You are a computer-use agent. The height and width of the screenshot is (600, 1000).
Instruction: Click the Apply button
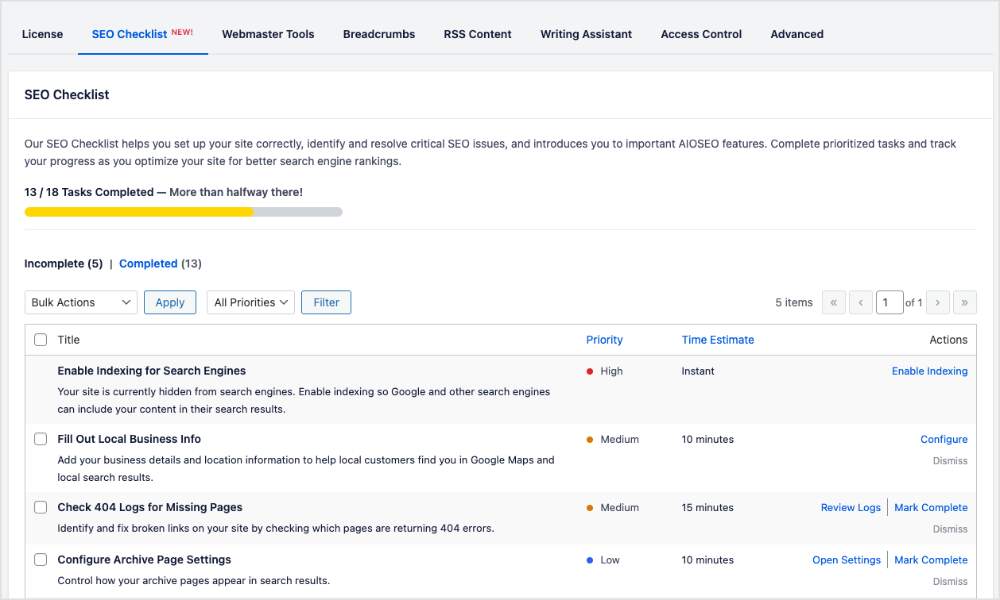(x=170, y=302)
